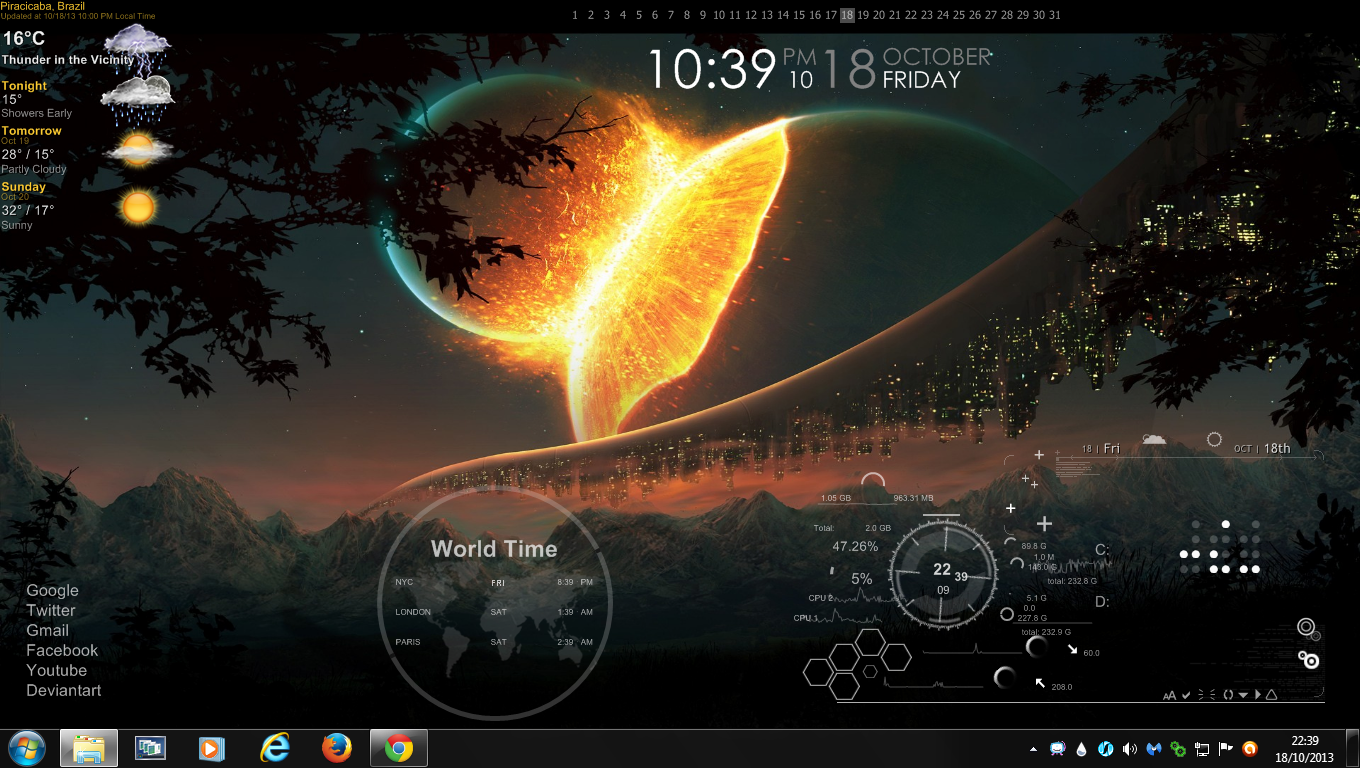
Task: Click the PARIS row in World Time
Action: pos(494,642)
